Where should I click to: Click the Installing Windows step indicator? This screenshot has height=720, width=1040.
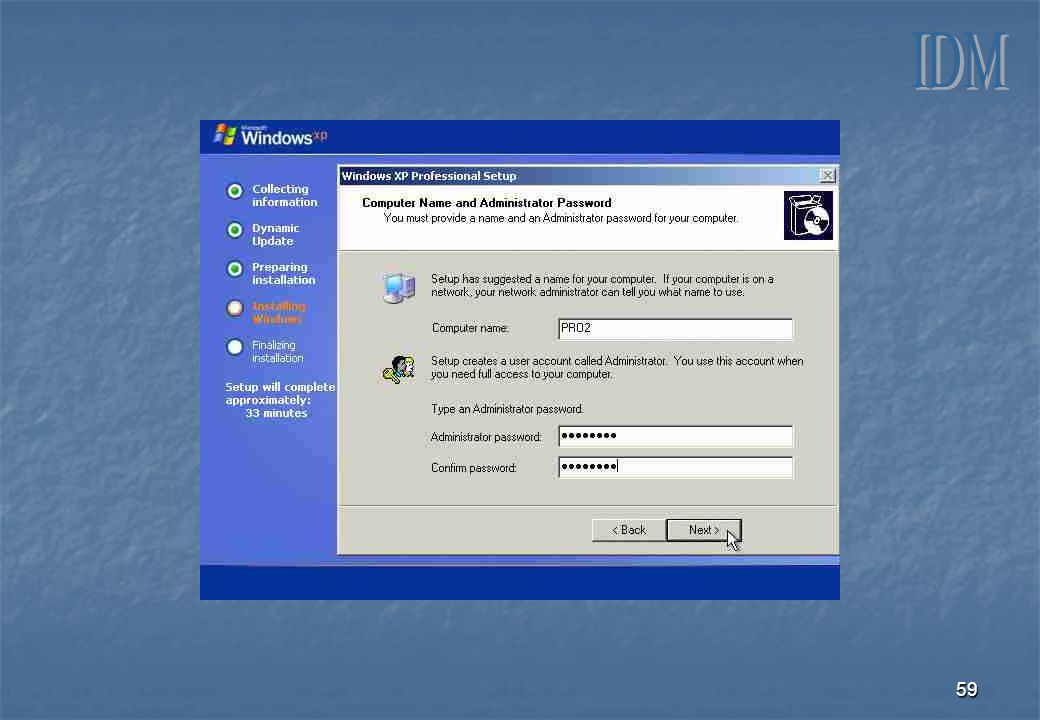(235, 308)
